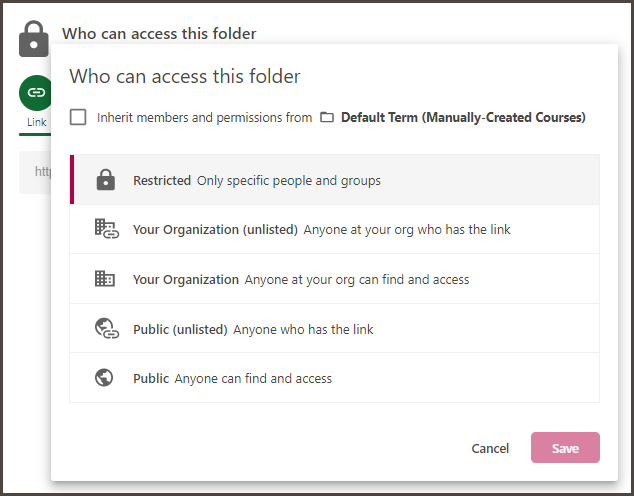634x496 pixels.
Task: Click the building icon beside Your Organization
Action: click(x=105, y=280)
